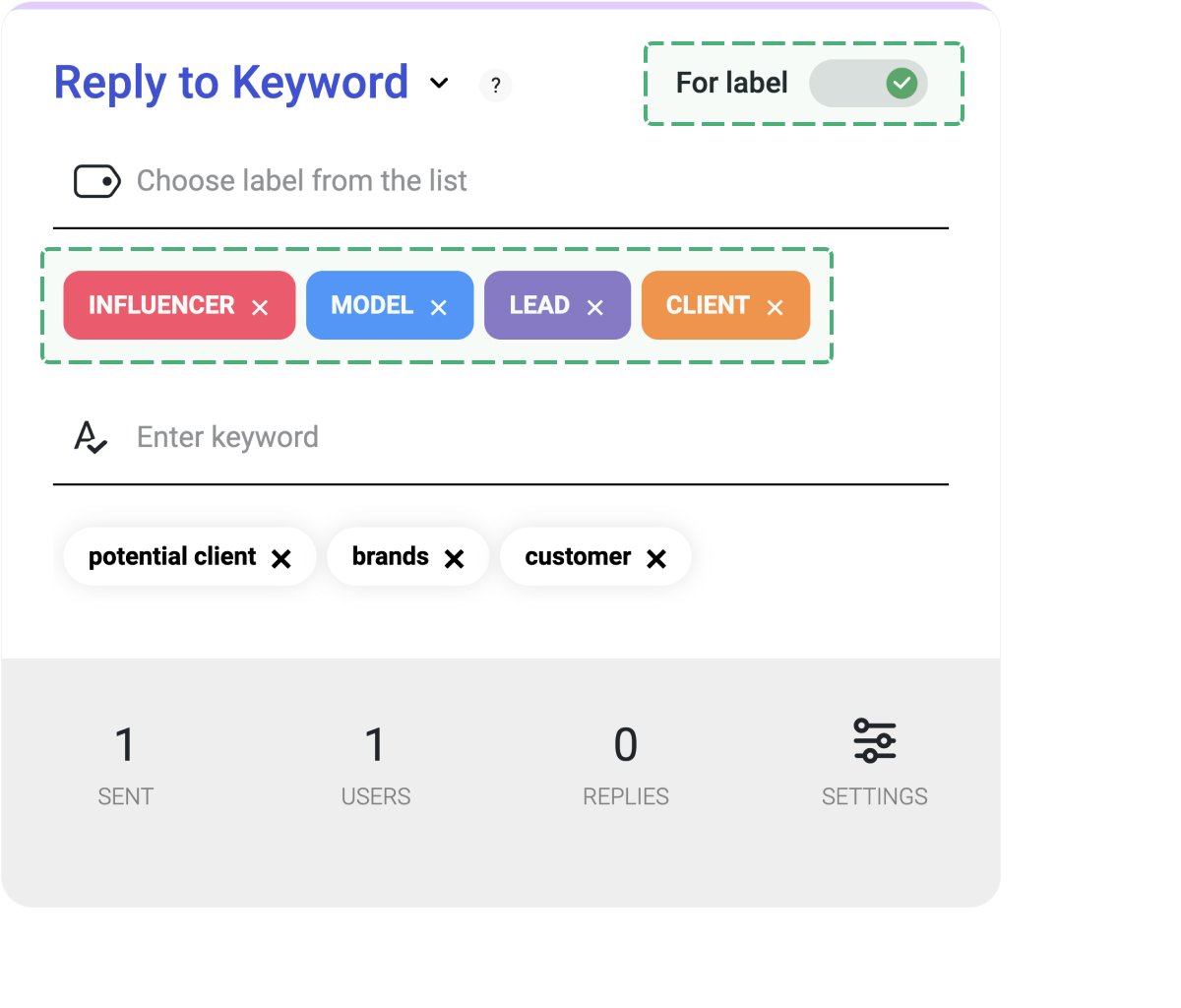The image size is (1181, 1008).
Task: Select the INFLUENCER label chip text
Action: pos(161,305)
